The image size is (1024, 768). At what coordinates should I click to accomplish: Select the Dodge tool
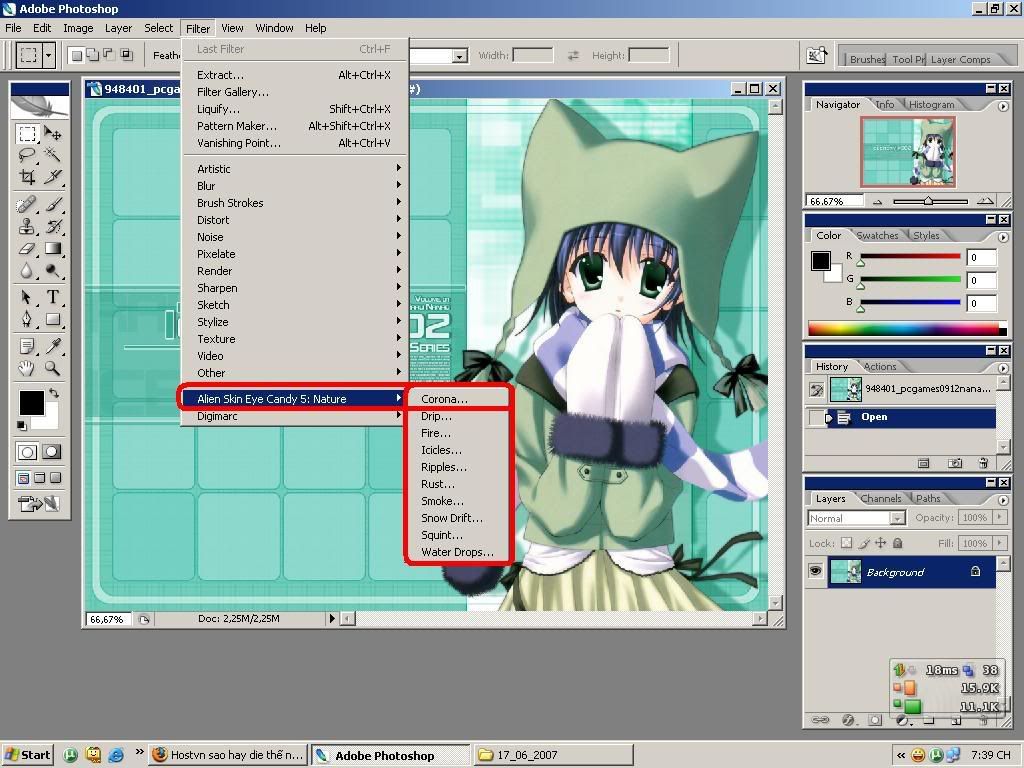(53, 269)
